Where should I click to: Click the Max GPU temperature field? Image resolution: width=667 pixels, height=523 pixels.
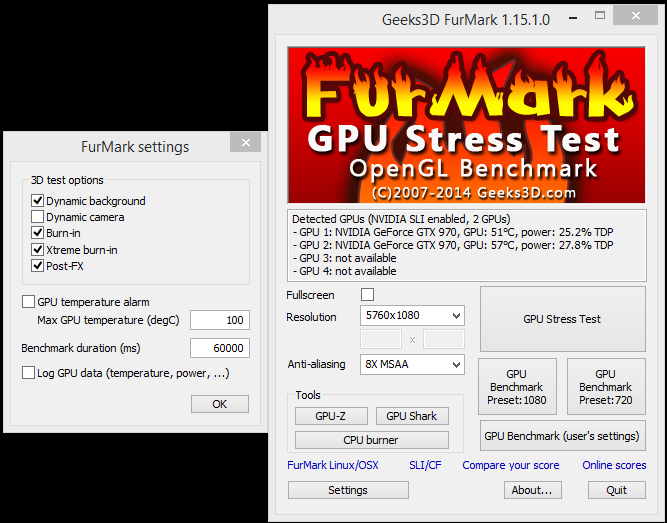[220, 320]
